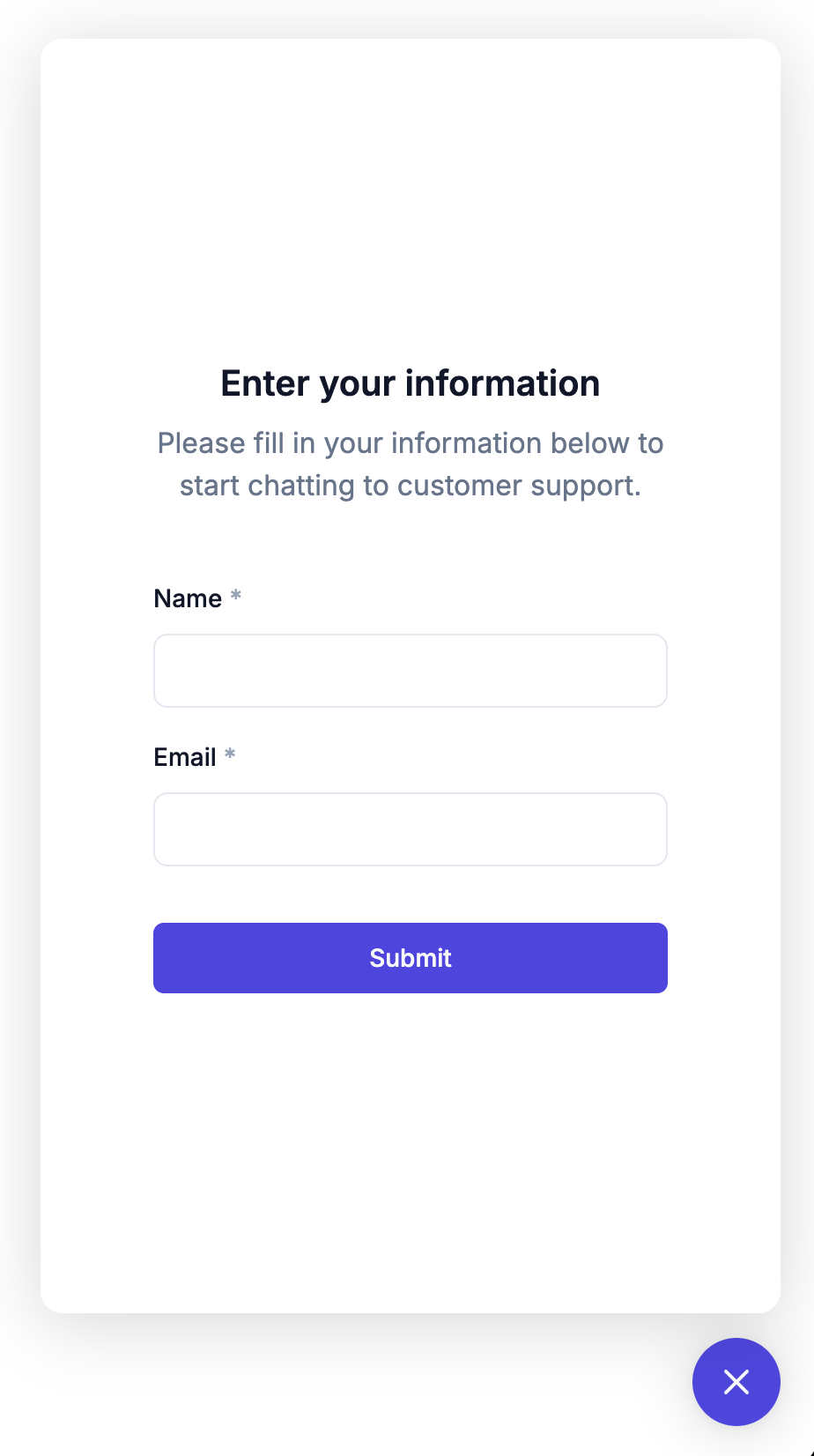Image resolution: width=814 pixels, height=1456 pixels.
Task: Select the "Enter your information" heading
Action: click(x=410, y=383)
